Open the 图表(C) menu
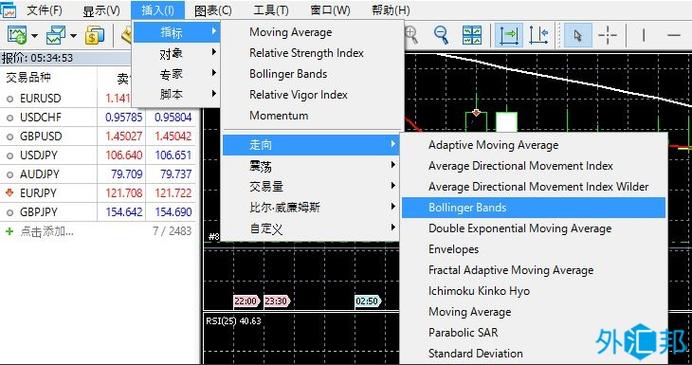The image size is (692, 365). (x=213, y=11)
